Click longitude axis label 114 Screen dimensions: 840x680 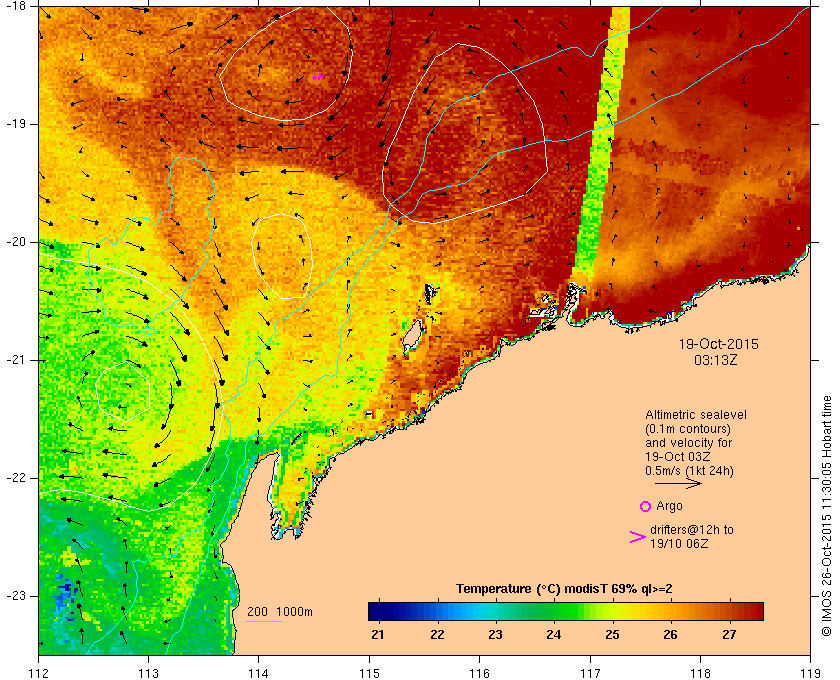coord(259,673)
